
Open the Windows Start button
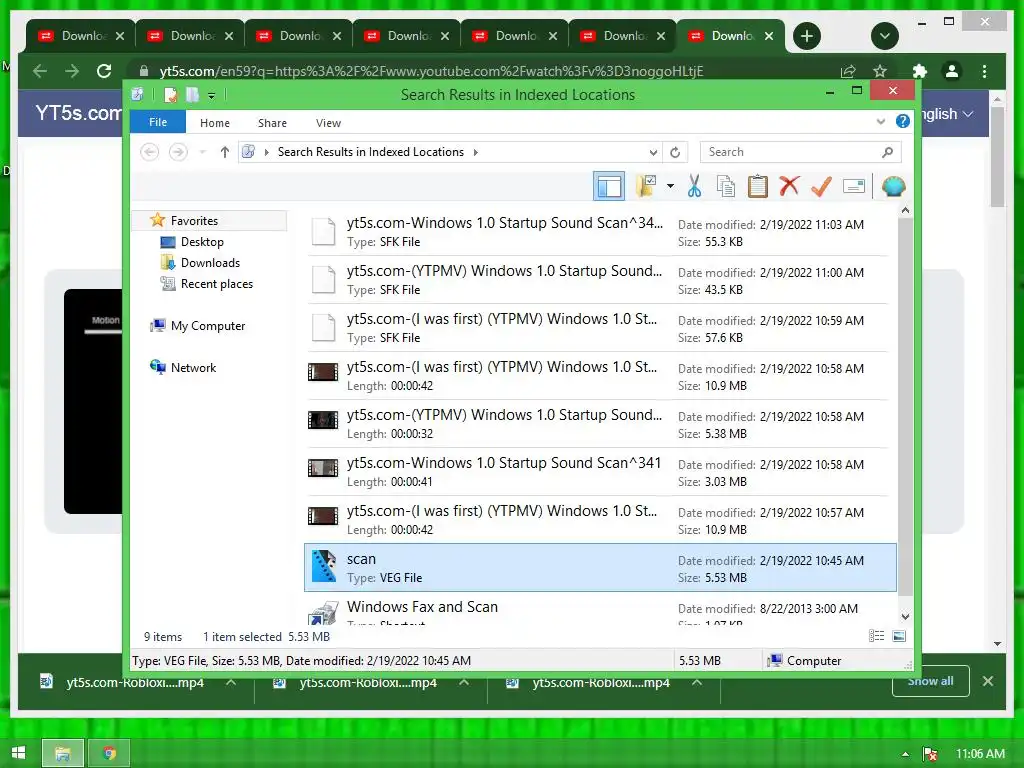[18, 753]
